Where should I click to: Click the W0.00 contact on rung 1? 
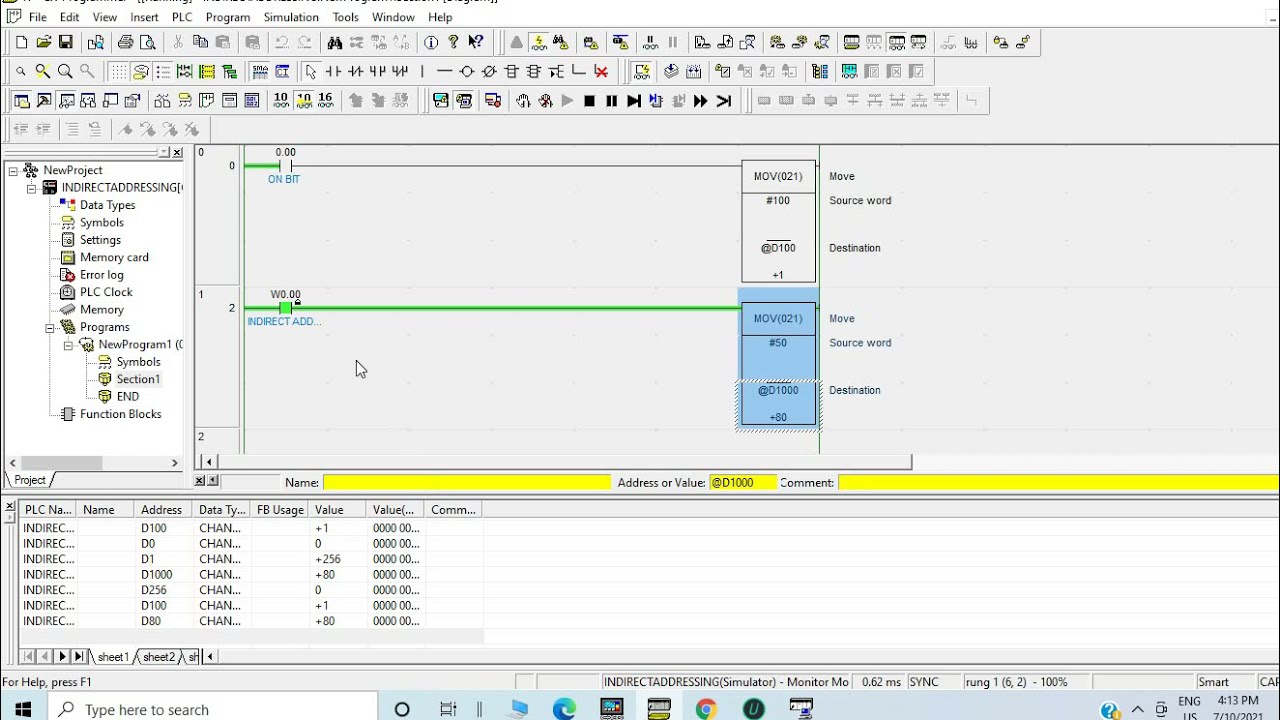tap(285, 308)
